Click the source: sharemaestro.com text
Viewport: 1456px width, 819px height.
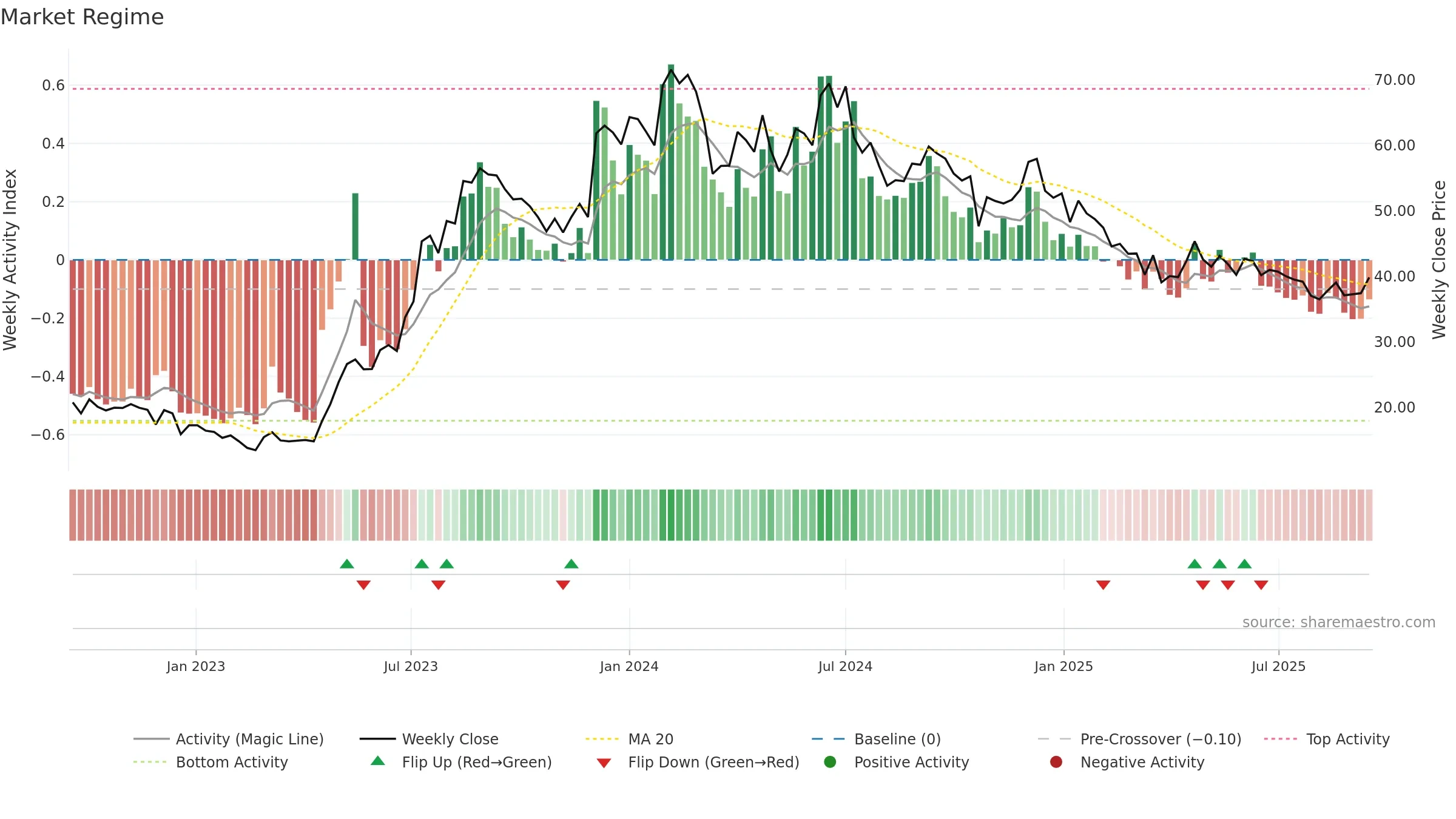coord(1339,622)
